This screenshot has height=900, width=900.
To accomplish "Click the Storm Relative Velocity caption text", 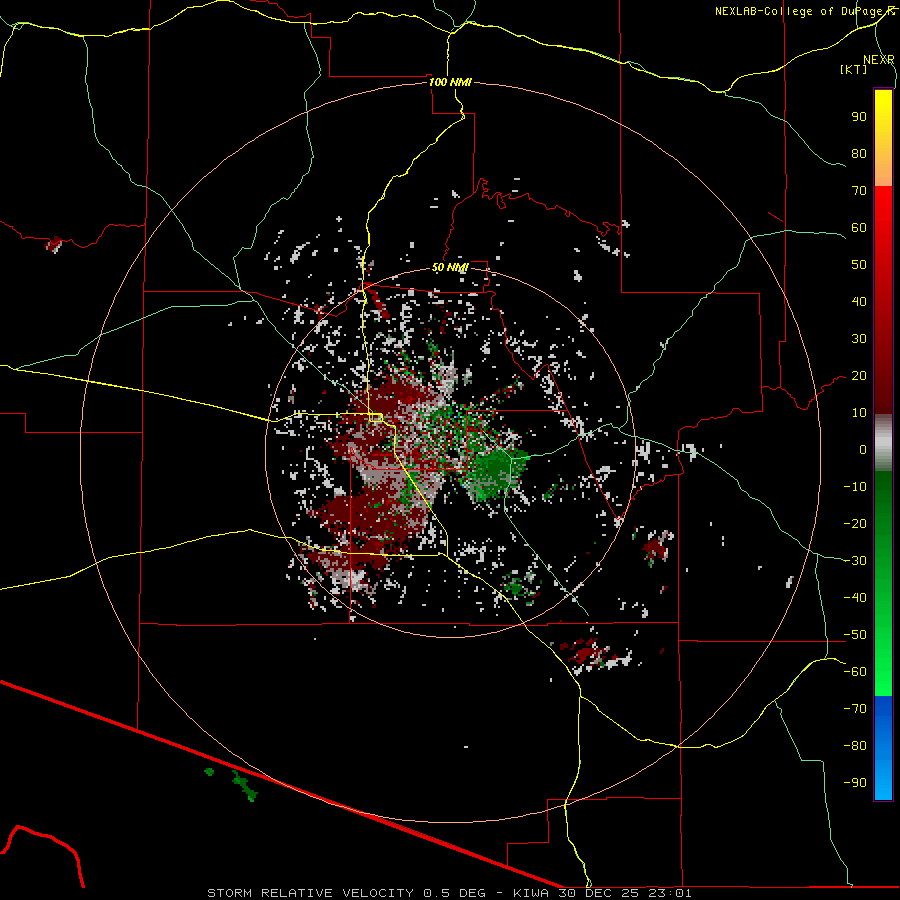I will [449, 893].
